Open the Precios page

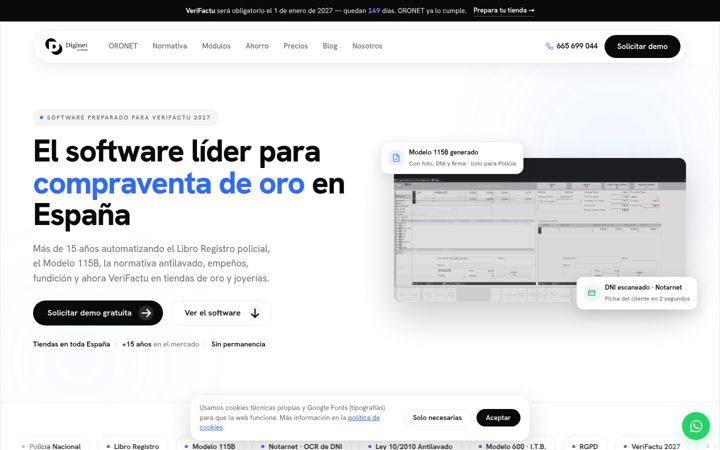tap(295, 46)
